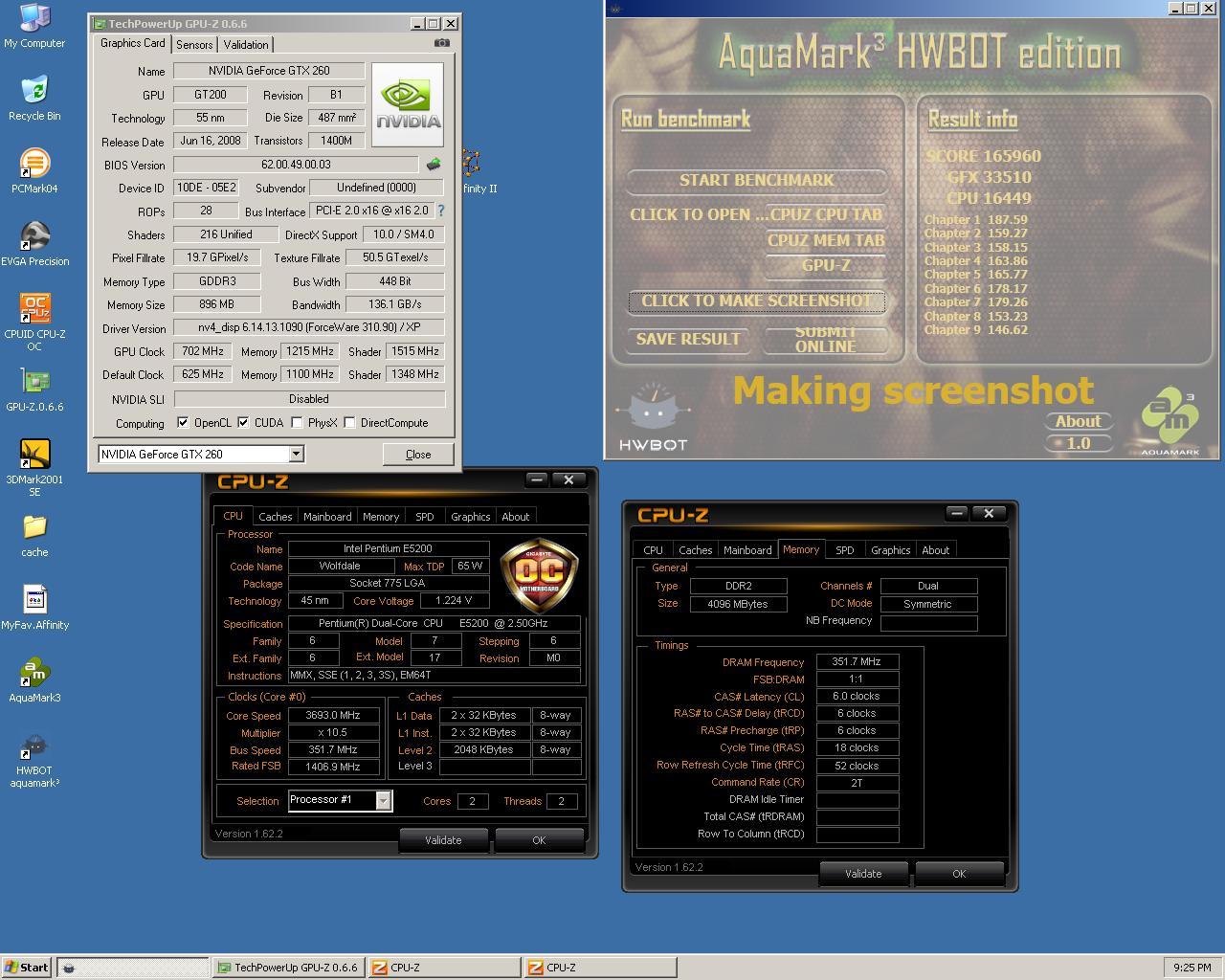The height and width of the screenshot is (980, 1225).
Task: Click the Core Speed value 3693.0 MHz
Action: 333,715
